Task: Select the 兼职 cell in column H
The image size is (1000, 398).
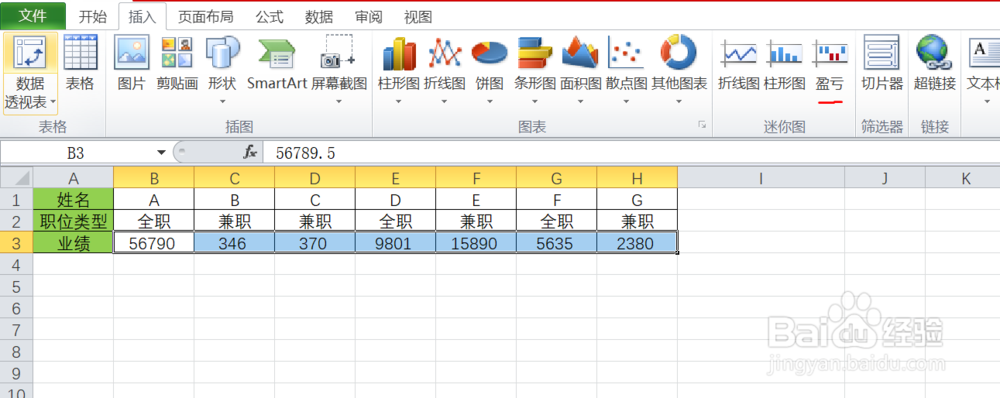Action: coord(637,221)
